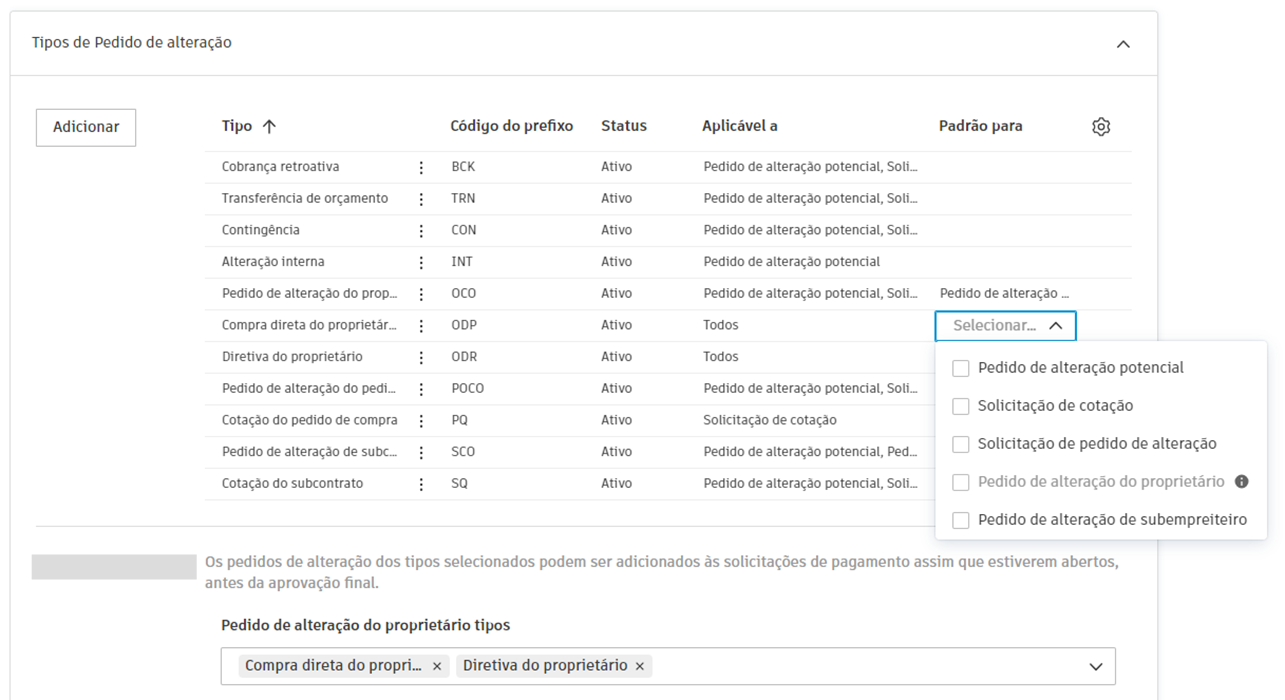Check Pedido de alteração potencial in the dropdown
1285x700 pixels.
coord(961,368)
